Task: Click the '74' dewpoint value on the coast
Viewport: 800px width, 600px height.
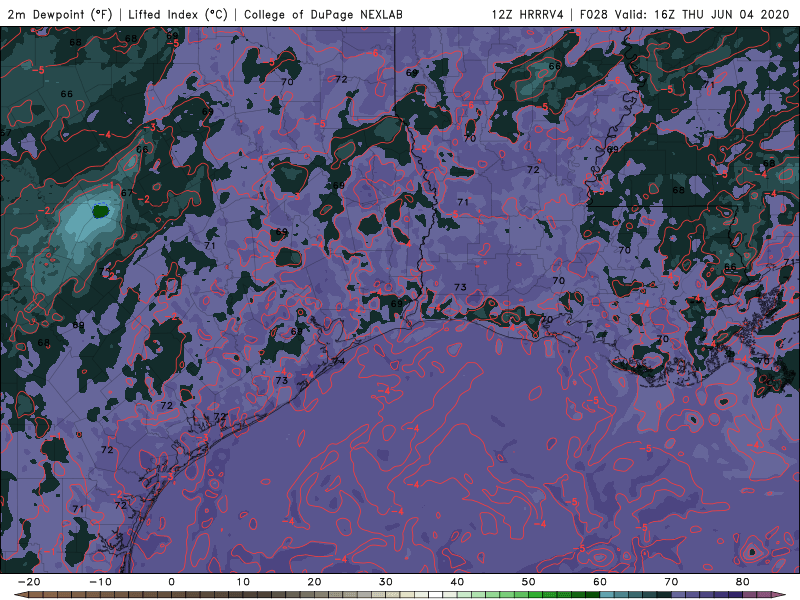Action: point(339,361)
